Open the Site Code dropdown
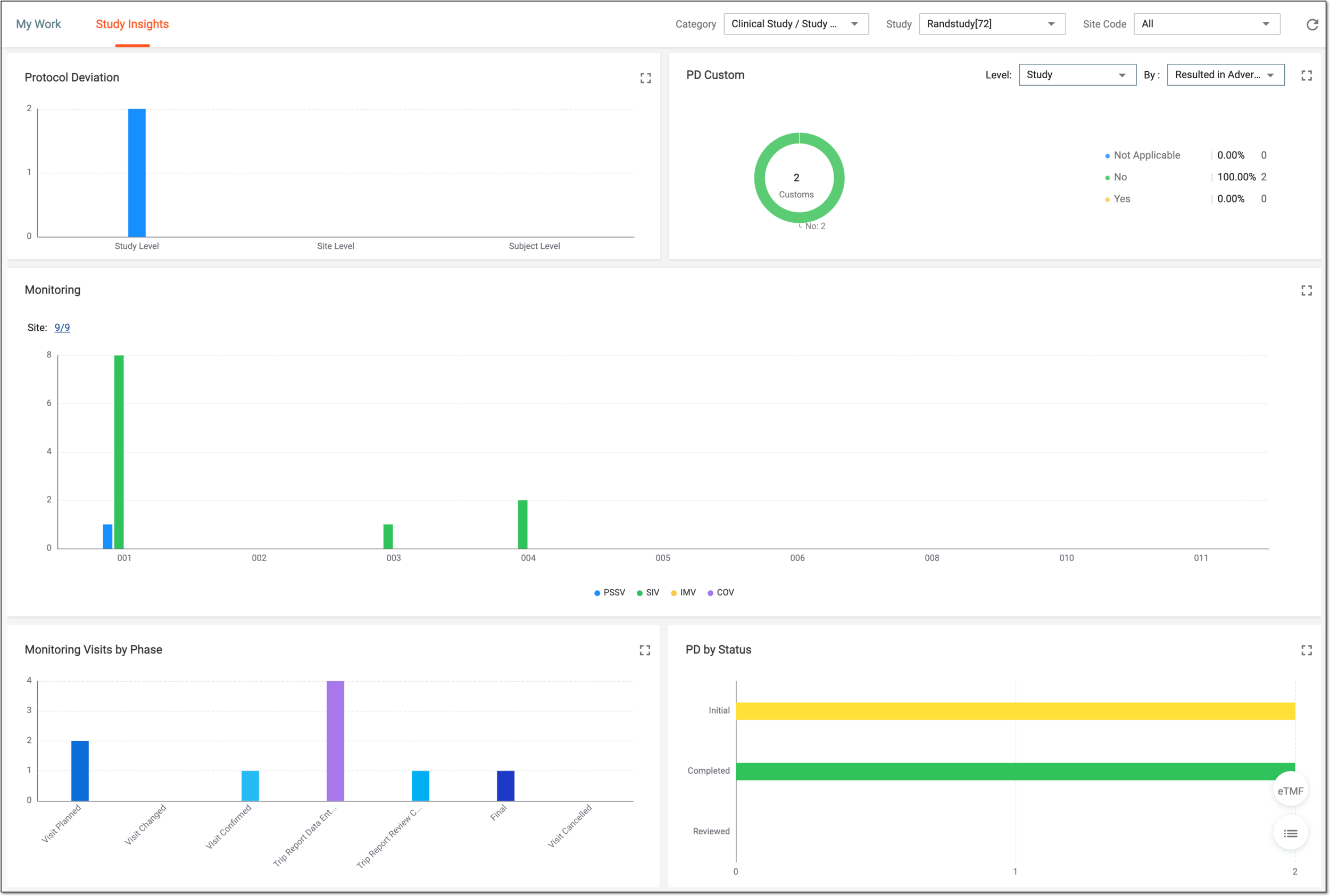Screen dimensions: 1330x896 pyautogui.click(x=1207, y=24)
